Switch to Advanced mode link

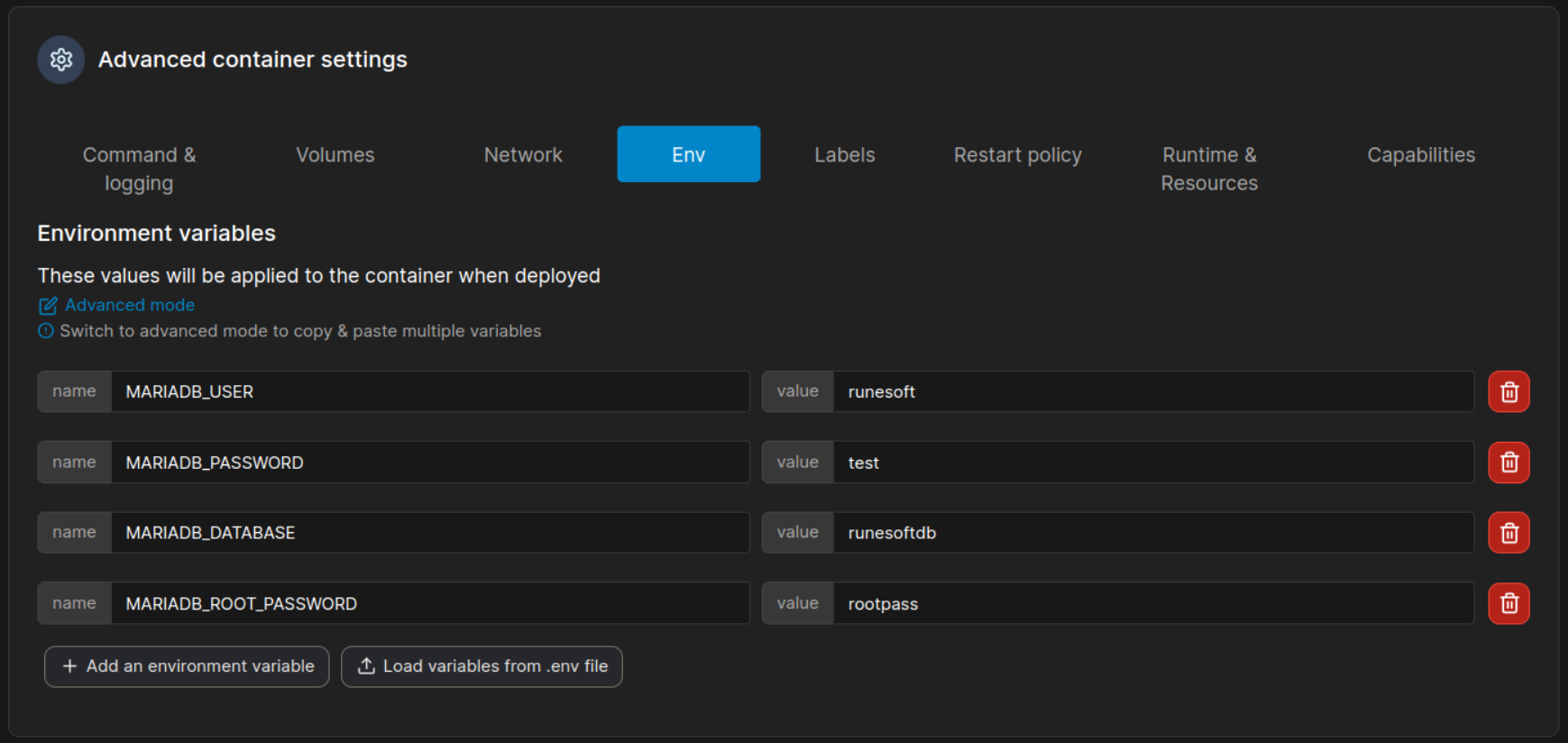[129, 306]
